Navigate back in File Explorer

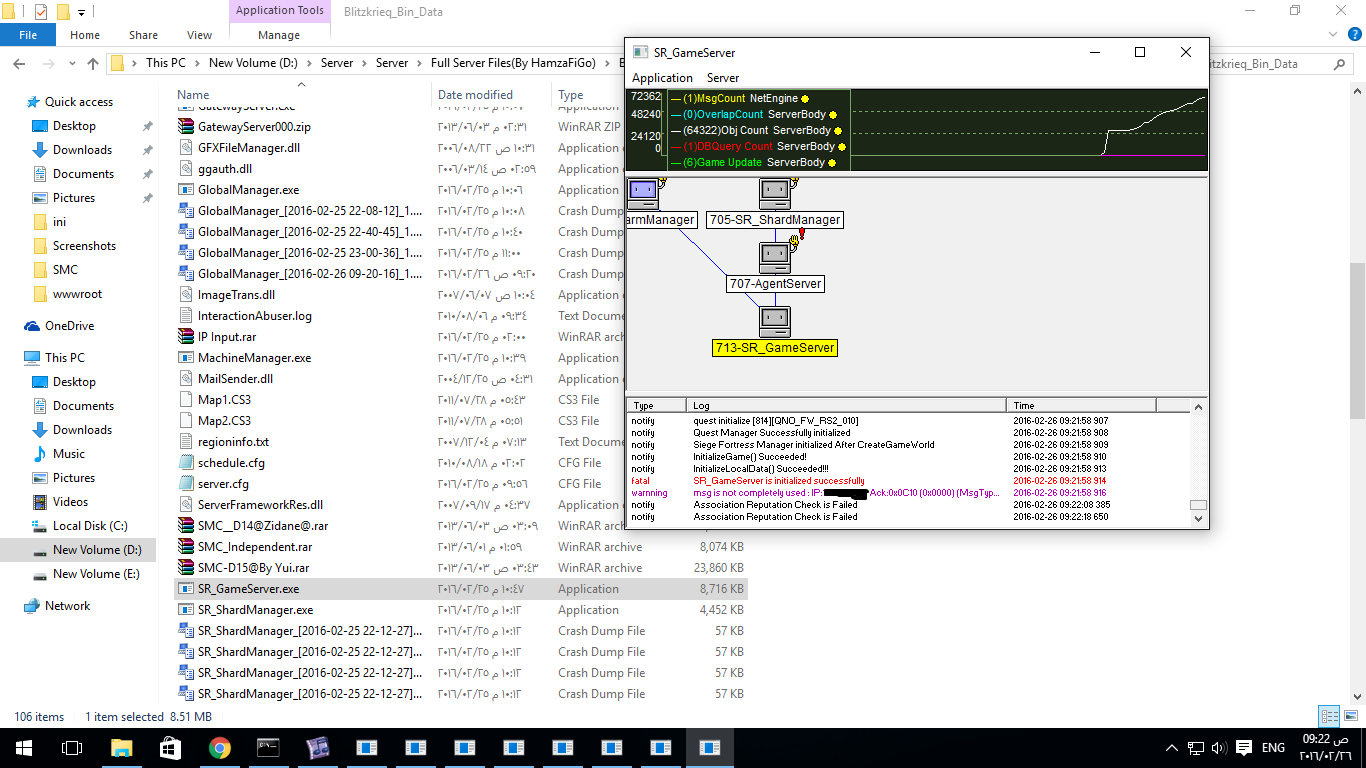click(19, 63)
